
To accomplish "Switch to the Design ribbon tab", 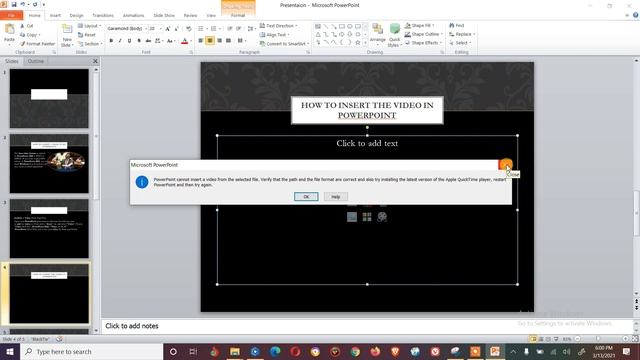I will 76,15.
